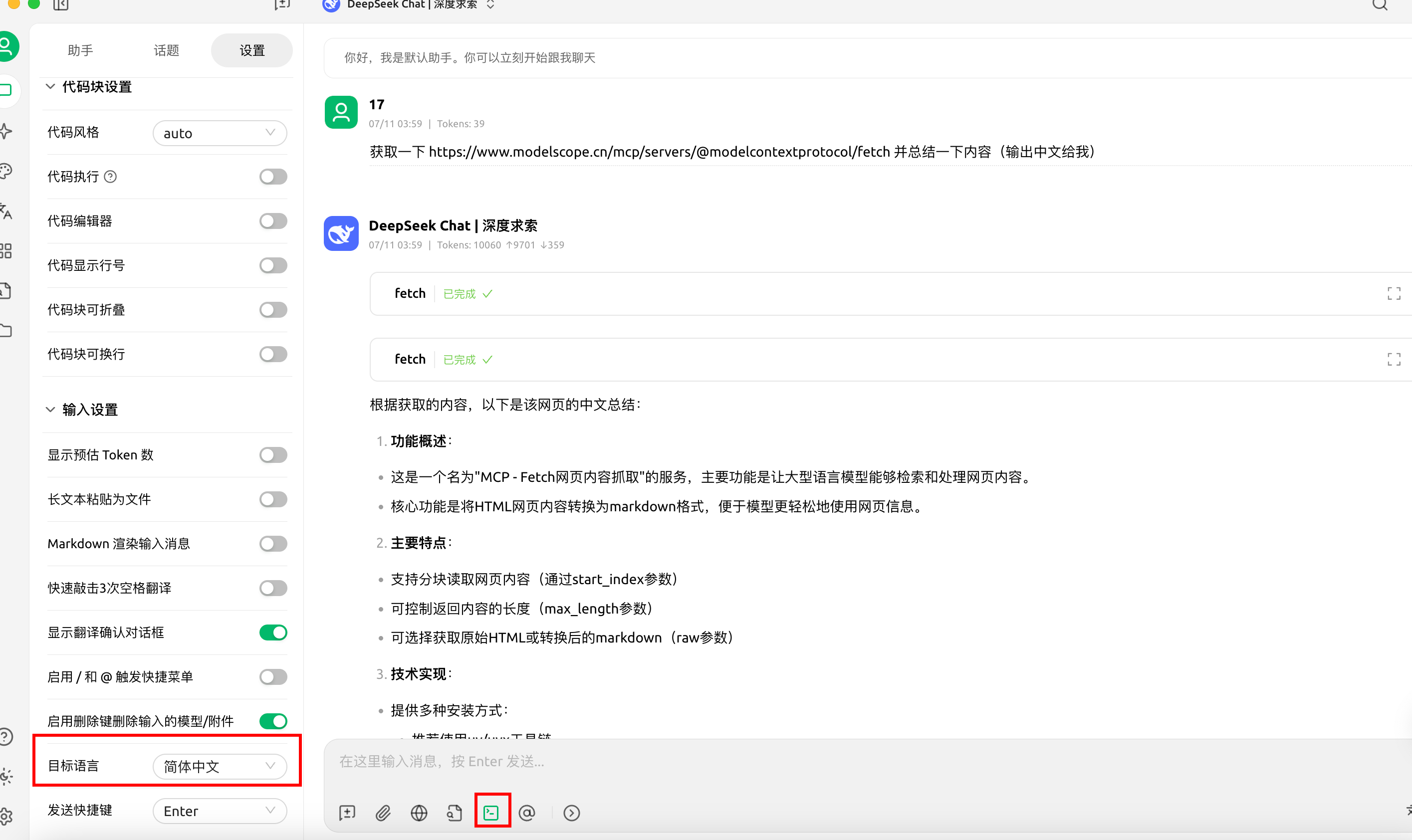1412x840 pixels.
Task: Click the user name 17 in message header
Action: (377, 104)
